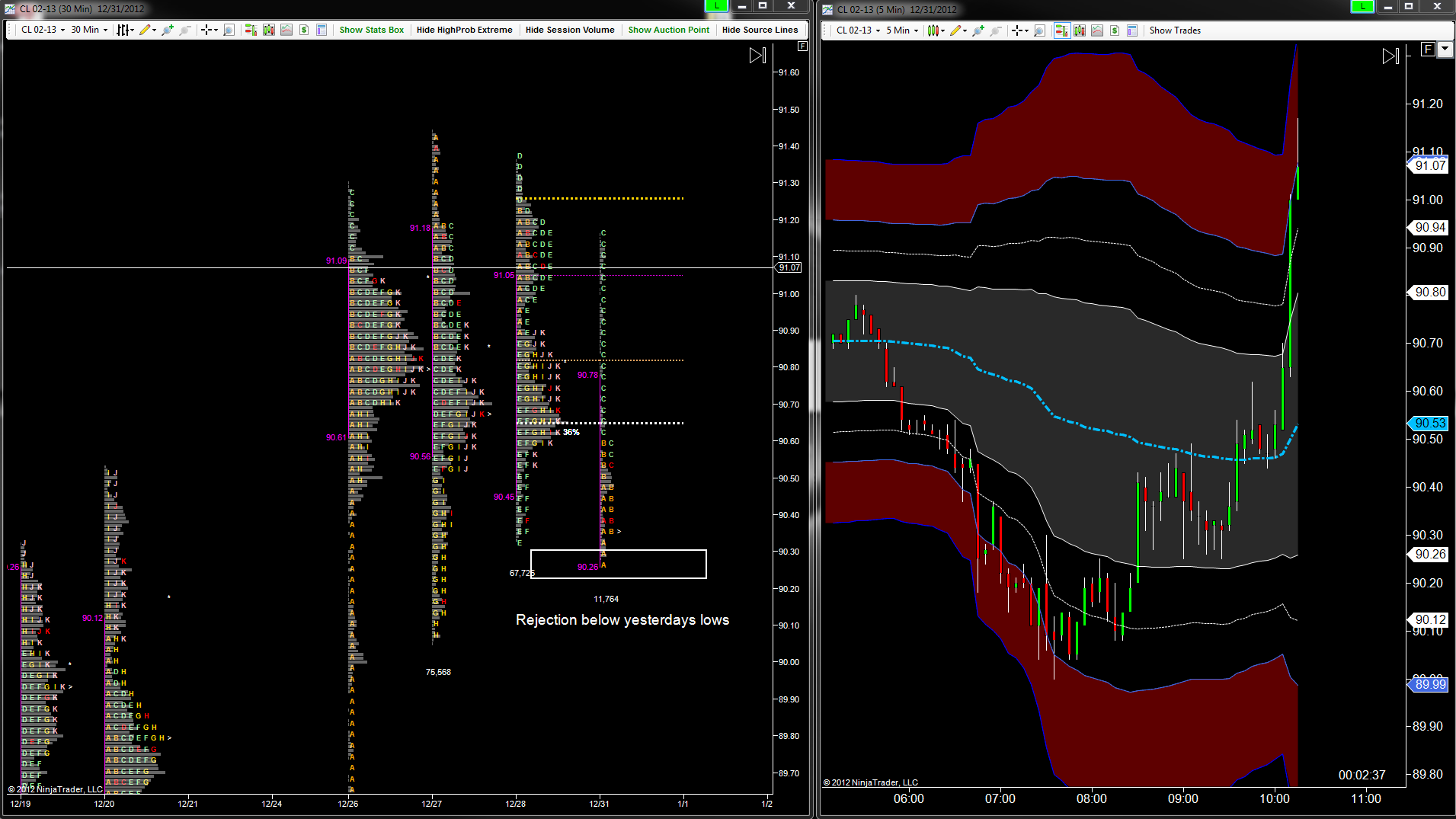Zoom in on the 5 Min chart

click(978, 30)
